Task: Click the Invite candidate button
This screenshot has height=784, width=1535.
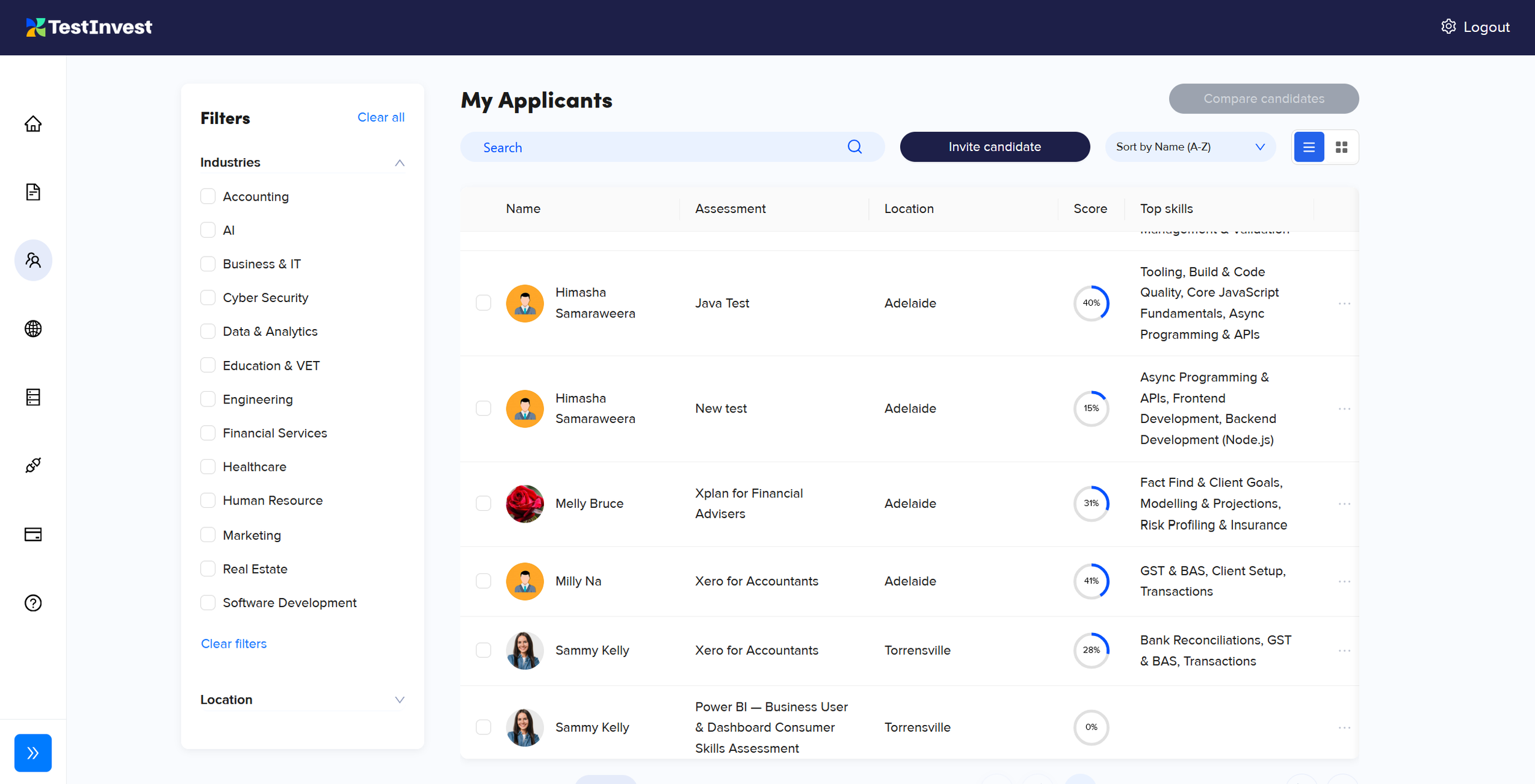Action: (x=995, y=147)
